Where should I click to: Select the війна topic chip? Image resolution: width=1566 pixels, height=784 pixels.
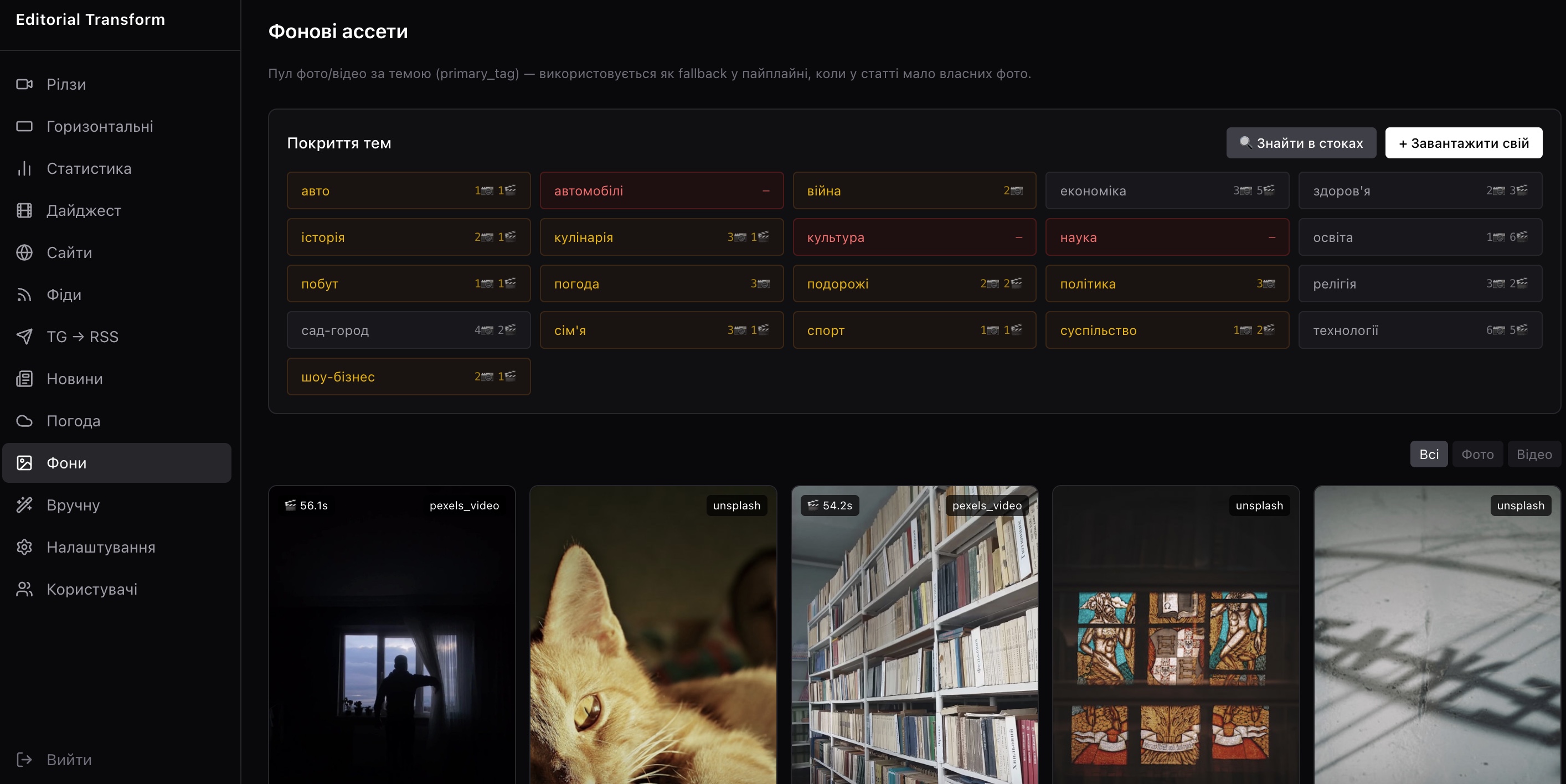(914, 190)
